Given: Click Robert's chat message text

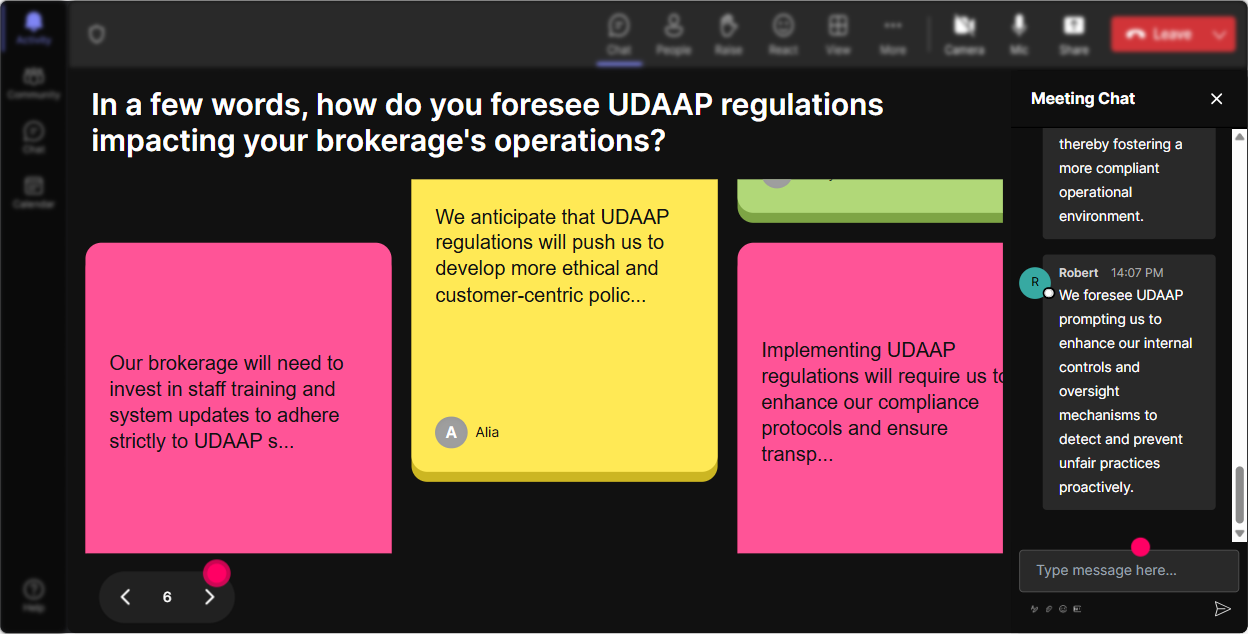Looking at the screenshot, I should pyautogui.click(x=1126, y=391).
